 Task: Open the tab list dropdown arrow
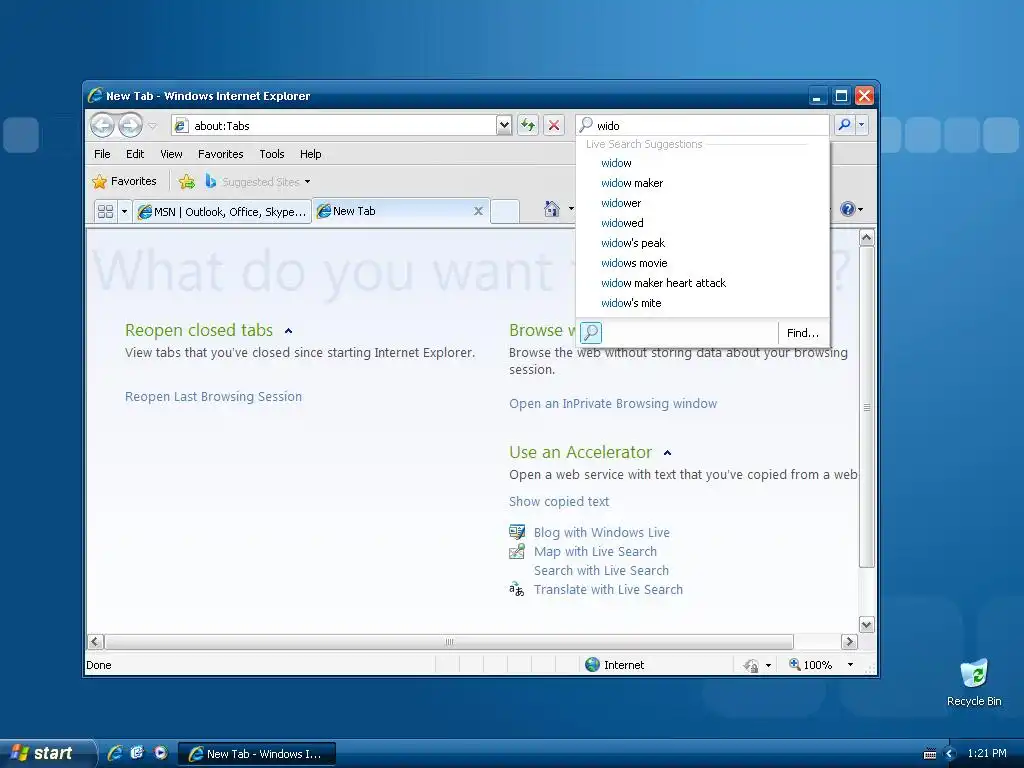[x=124, y=211]
